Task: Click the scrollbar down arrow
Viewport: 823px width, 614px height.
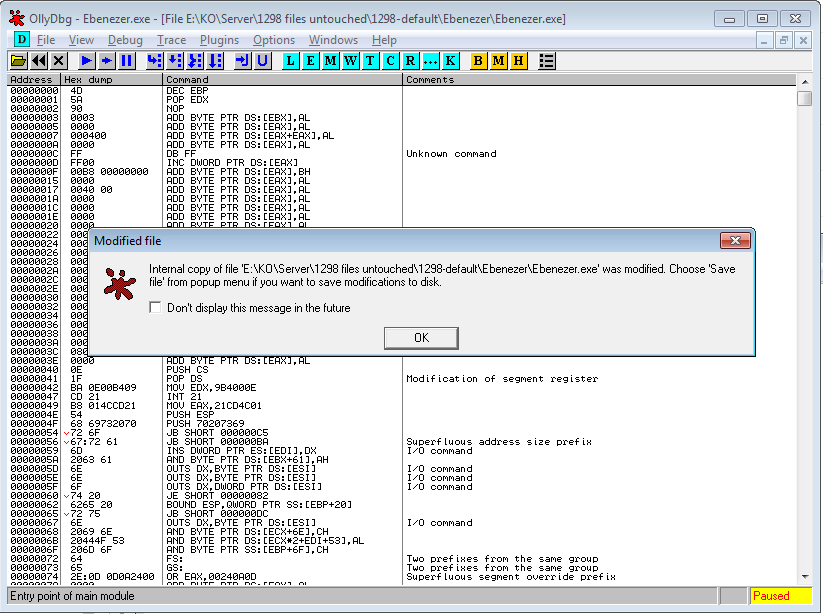Action: tap(805, 577)
